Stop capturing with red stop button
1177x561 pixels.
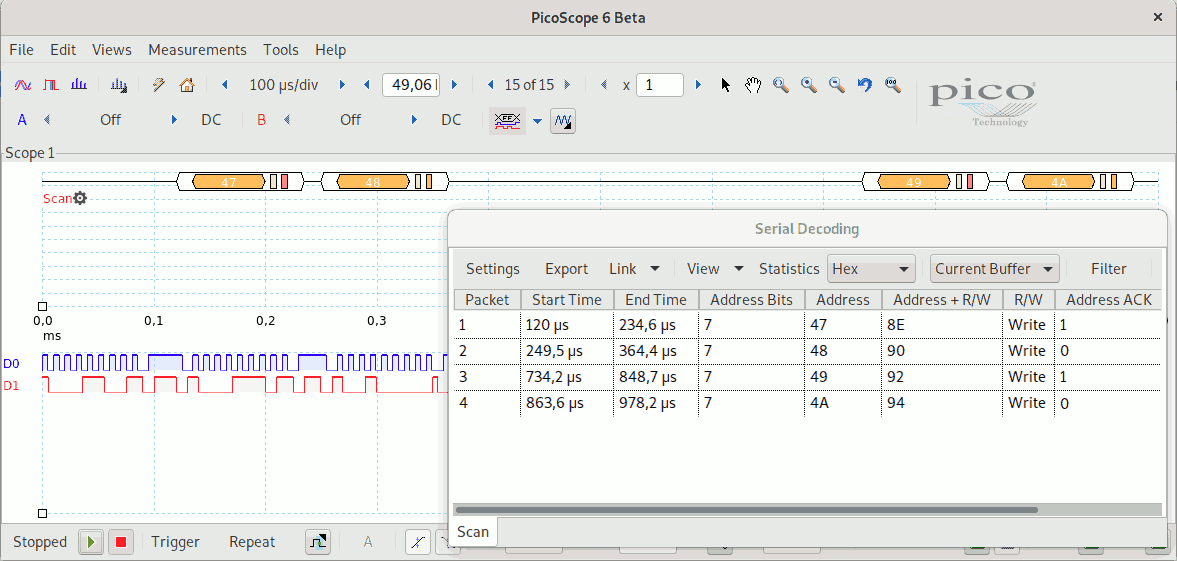[x=121, y=541]
